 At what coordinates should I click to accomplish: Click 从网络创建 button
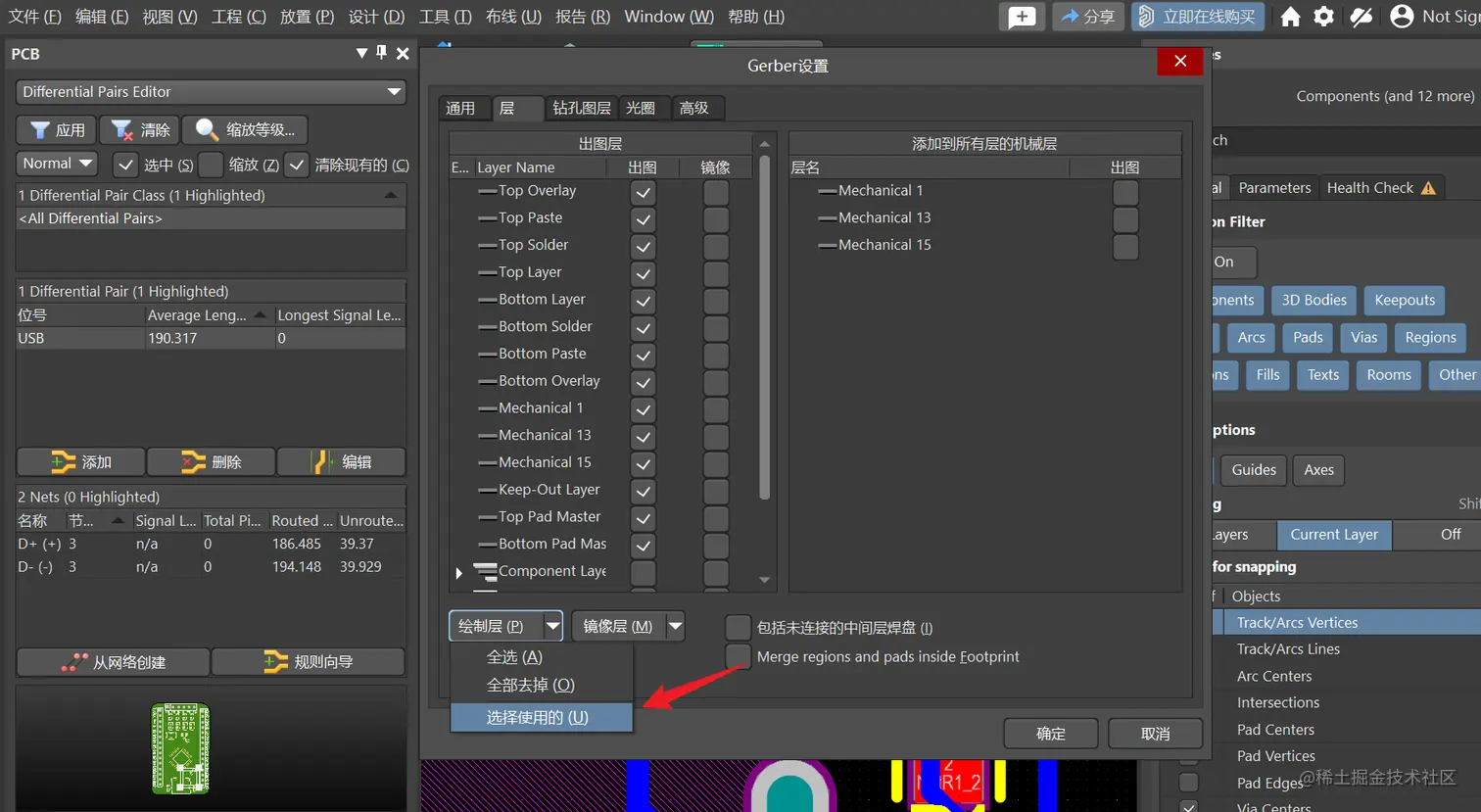[113, 662]
